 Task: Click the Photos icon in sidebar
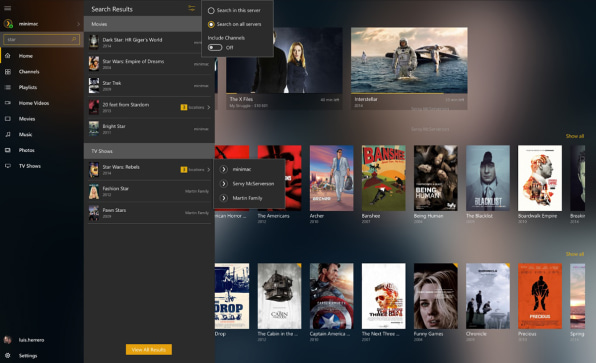8,150
